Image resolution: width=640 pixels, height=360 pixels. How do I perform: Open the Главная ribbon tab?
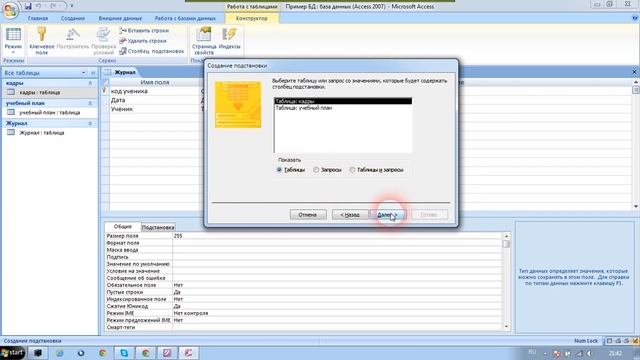click(38, 18)
